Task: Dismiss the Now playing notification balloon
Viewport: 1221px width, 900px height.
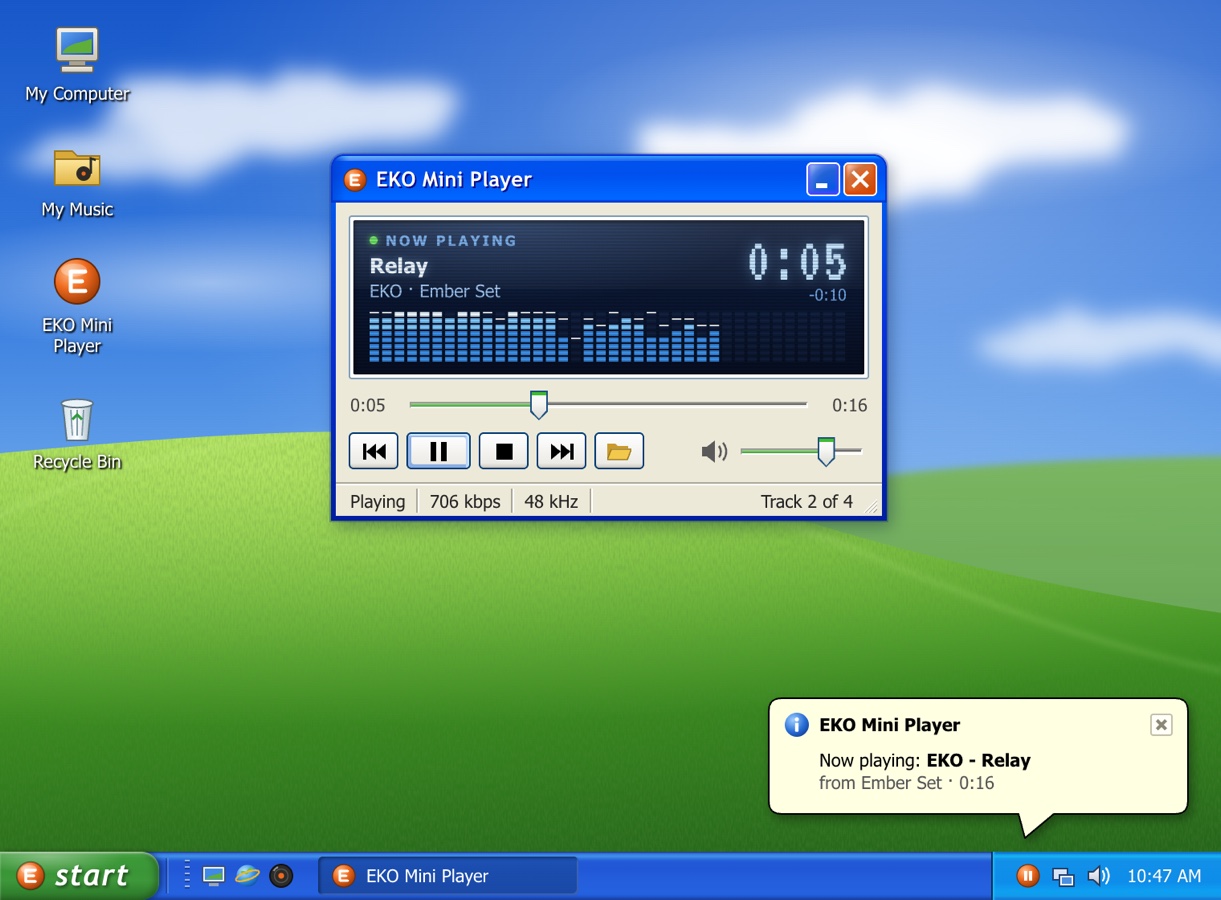Action: tap(1161, 725)
